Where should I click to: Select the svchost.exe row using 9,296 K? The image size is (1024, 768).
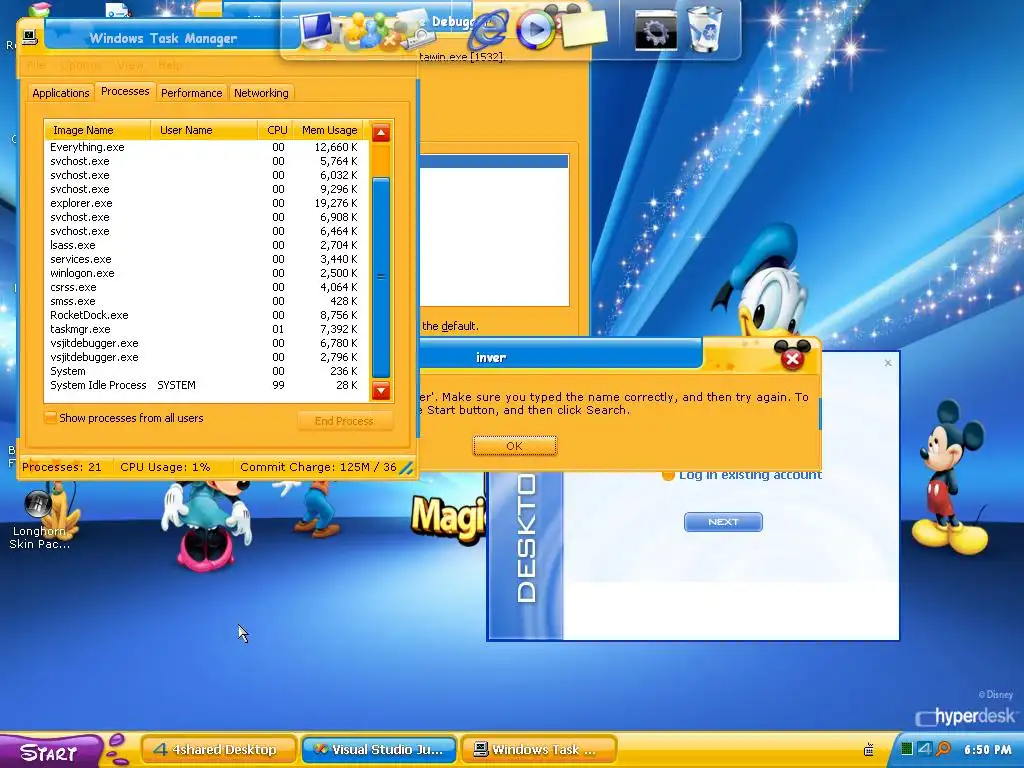206,189
